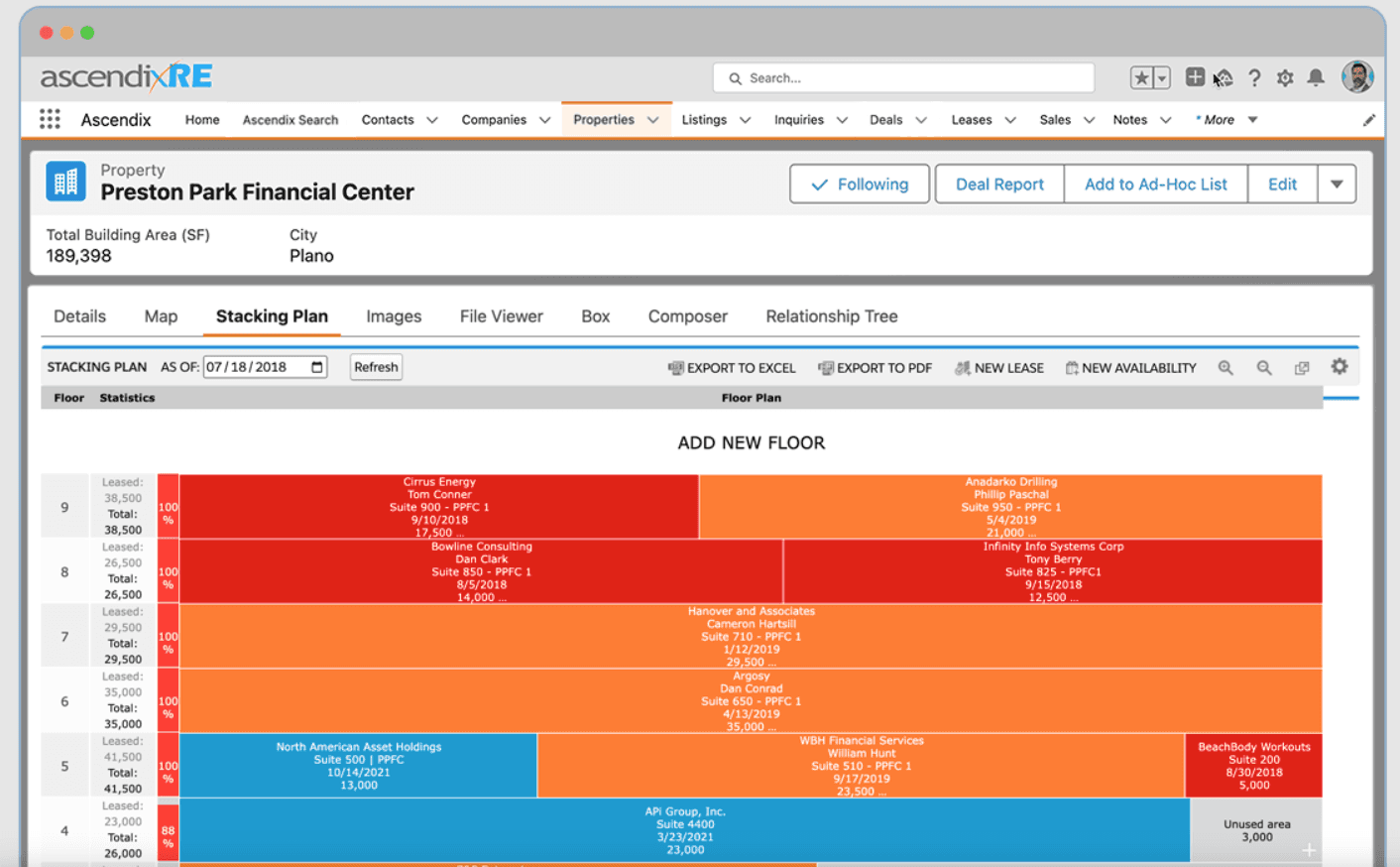The height and width of the screenshot is (867, 1400).
Task: Select Anadarko Drilling Suite 950 block
Action: point(1010,507)
